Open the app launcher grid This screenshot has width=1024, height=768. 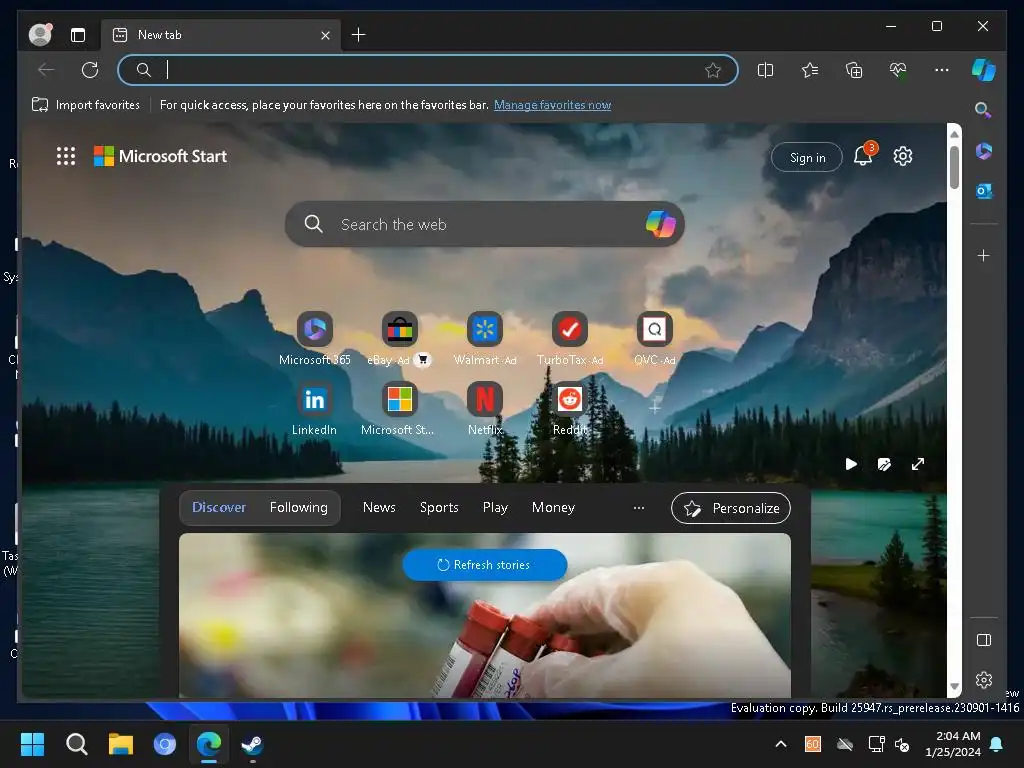[x=66, y=156]
